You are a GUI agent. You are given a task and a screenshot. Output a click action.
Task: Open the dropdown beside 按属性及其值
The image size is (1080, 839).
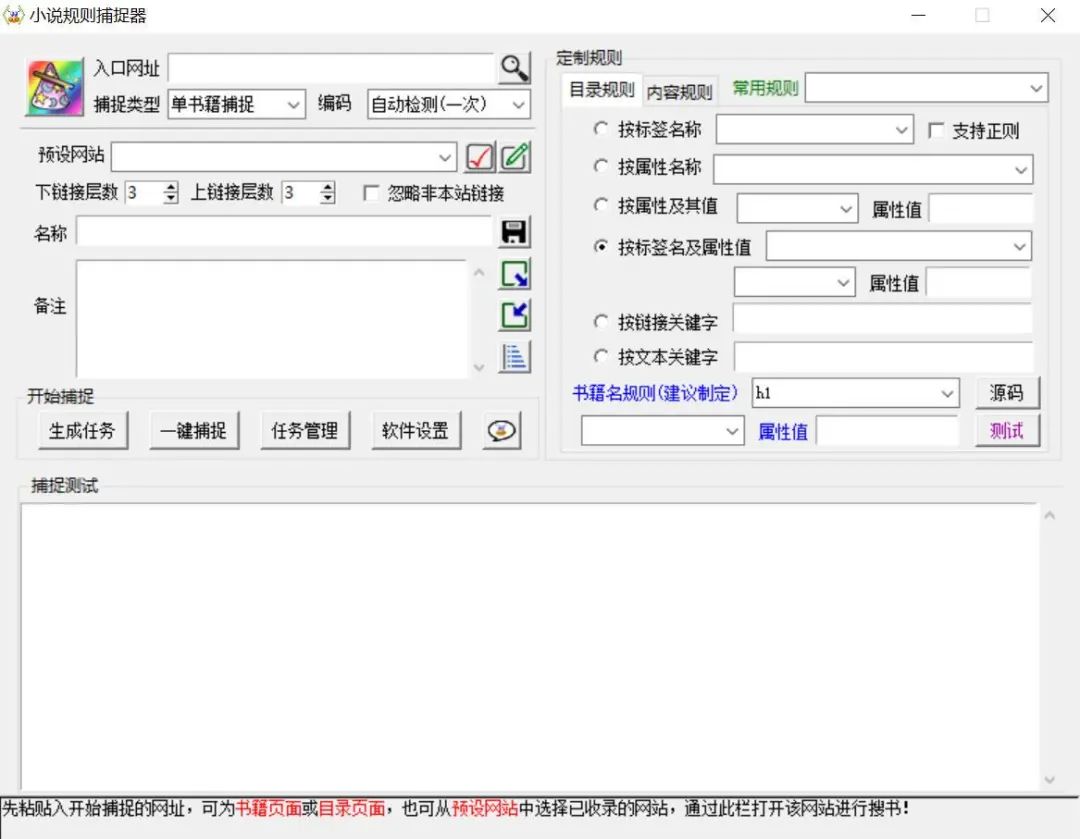point(797,209)
